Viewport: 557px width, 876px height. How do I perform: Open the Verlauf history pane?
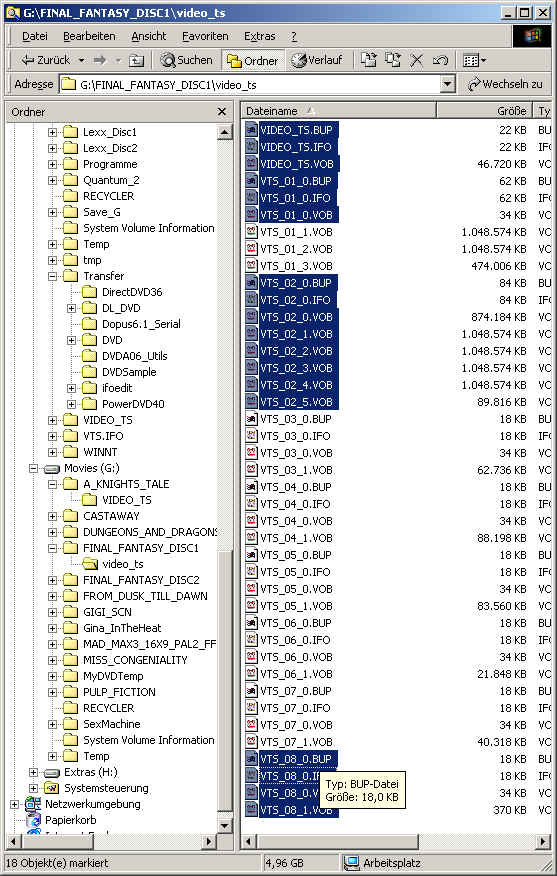click(316, 60)
